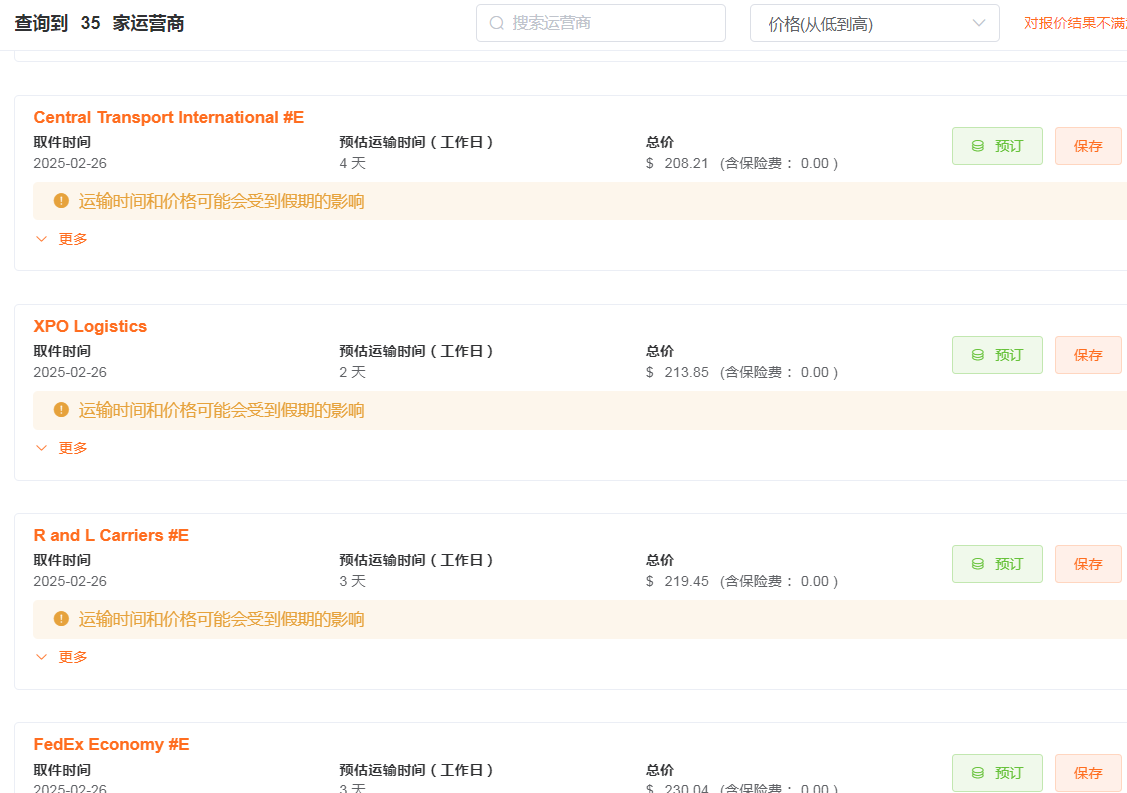This screenshot has width=1127, height=793.
Task: Click the expand chevron under Central Transport International
Action: pos(42,239)
